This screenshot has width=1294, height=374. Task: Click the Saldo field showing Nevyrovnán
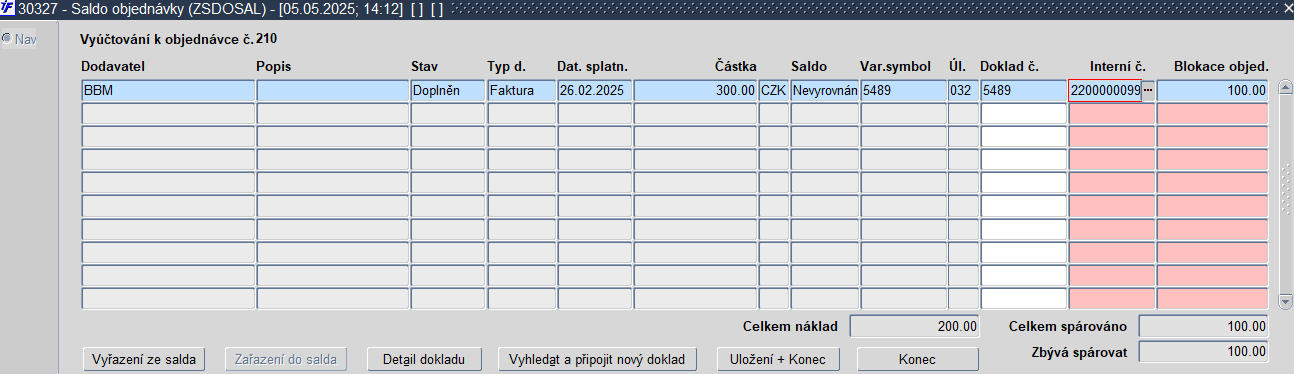(x=824, y=90)
